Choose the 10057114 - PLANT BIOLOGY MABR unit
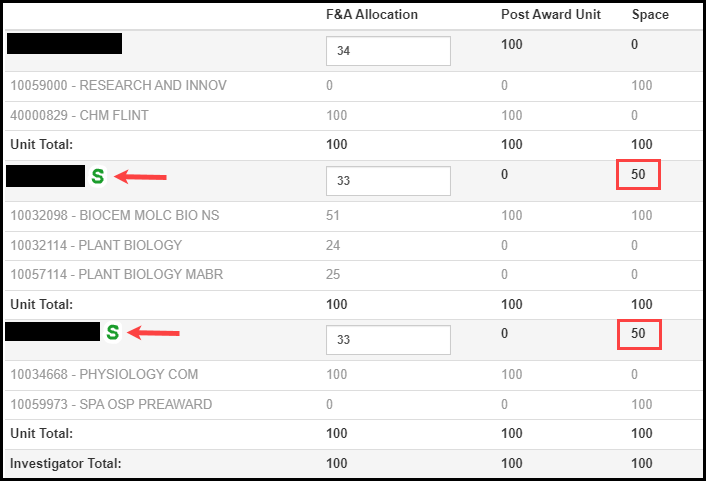 [x=116, y=275]
